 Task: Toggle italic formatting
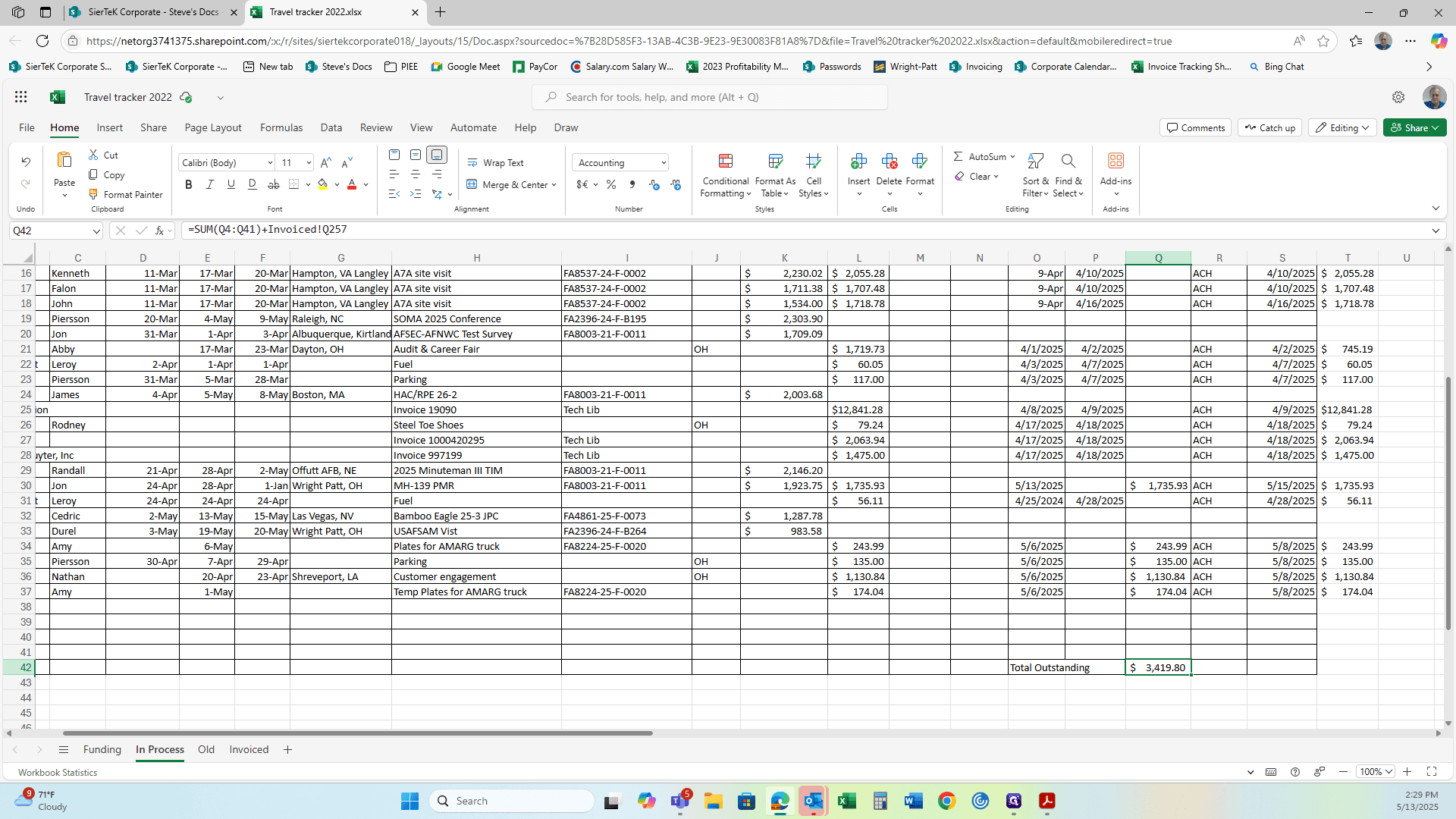point(210,184)
